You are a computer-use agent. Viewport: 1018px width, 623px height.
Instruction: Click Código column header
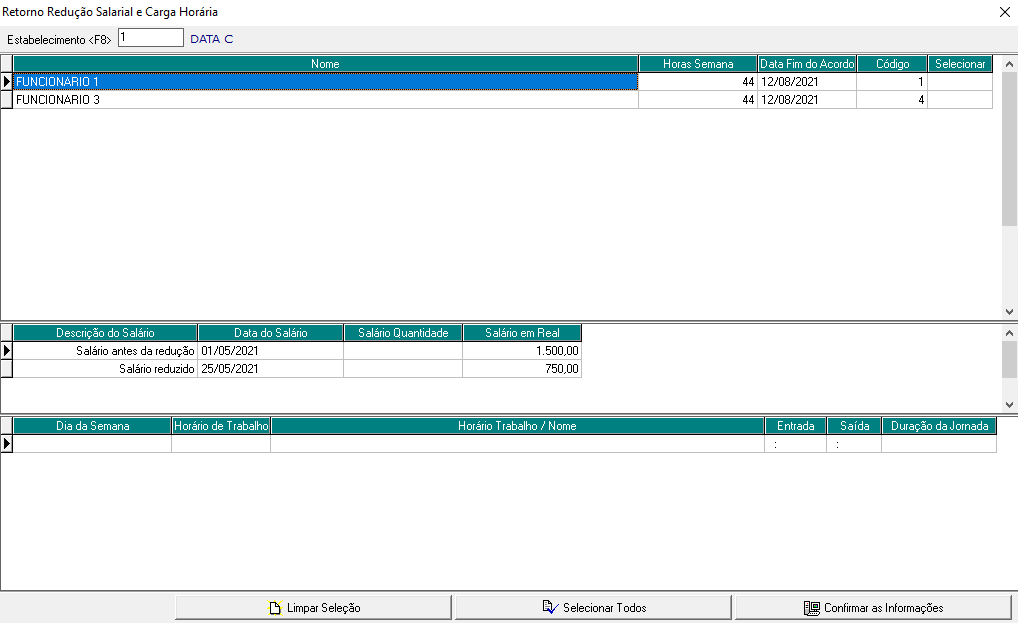pyautogui.click(x=893, y=64)
